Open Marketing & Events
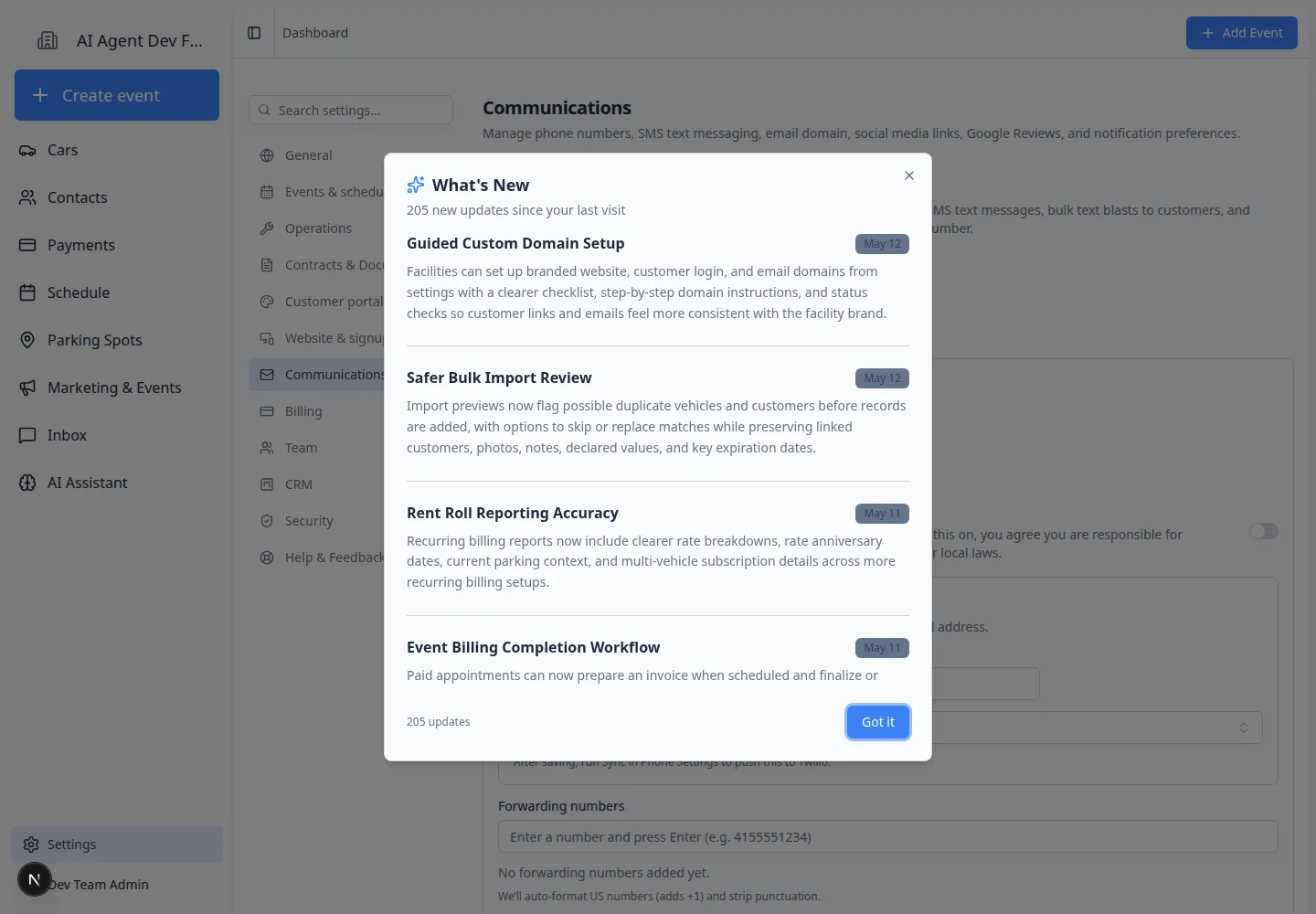The height and width of the screenshot is (914, 1316). click(x=117, y=388)
